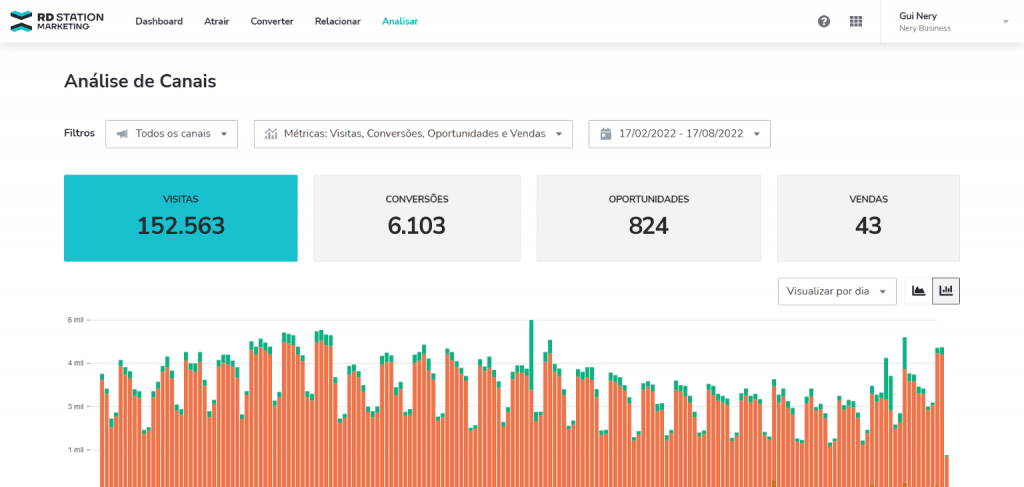Open the apps grid icon
The image size is (1024, 487).
tap(855, 21)
